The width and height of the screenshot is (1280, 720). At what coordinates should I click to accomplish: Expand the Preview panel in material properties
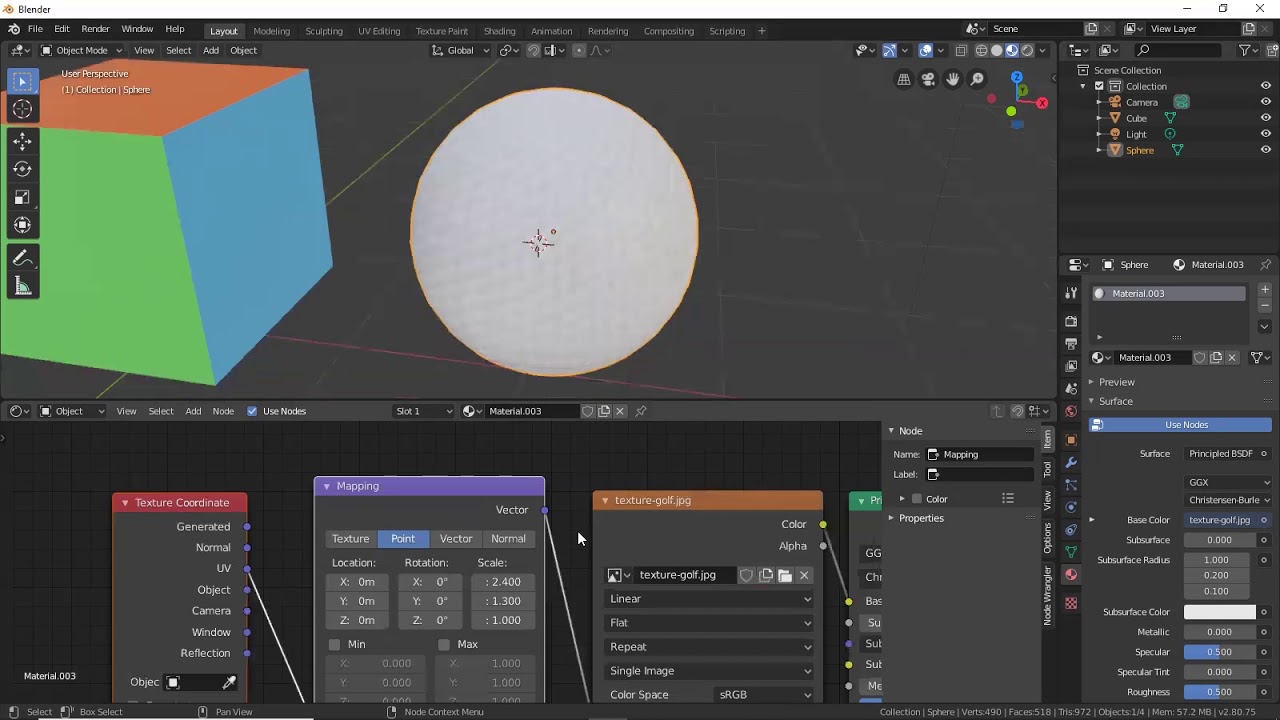click(1116, 382)
